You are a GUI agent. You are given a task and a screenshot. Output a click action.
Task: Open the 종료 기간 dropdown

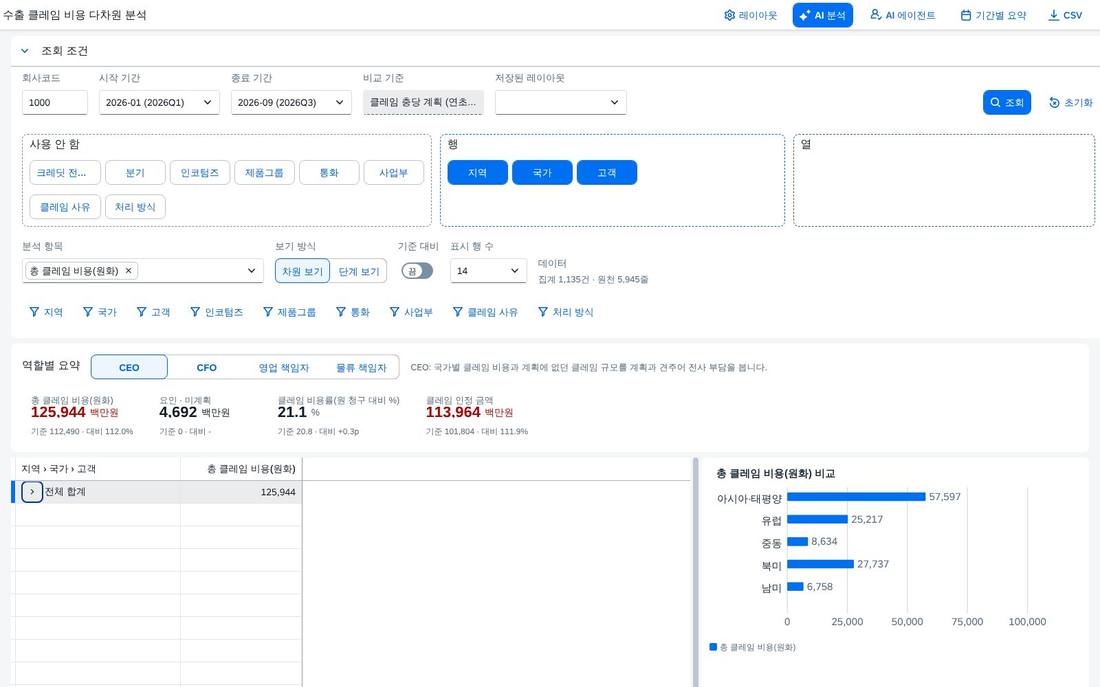(291, 102)
